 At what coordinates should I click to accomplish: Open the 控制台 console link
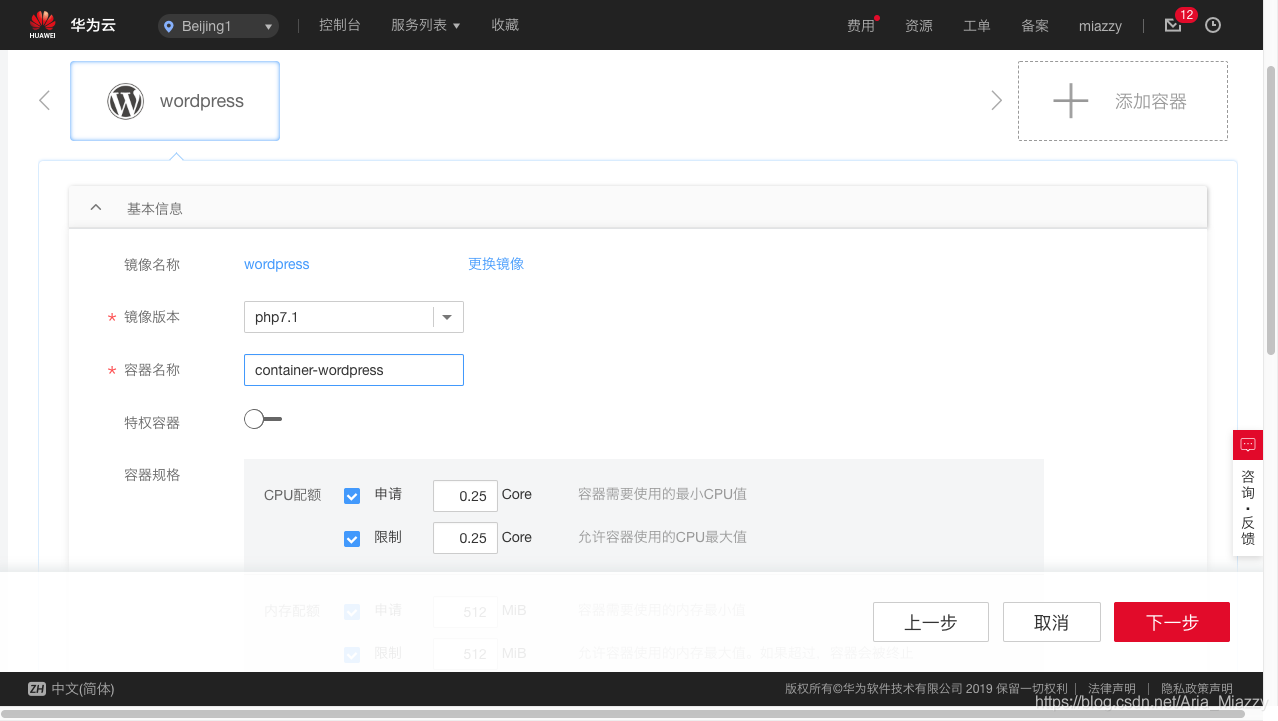(x=340, y=25)
